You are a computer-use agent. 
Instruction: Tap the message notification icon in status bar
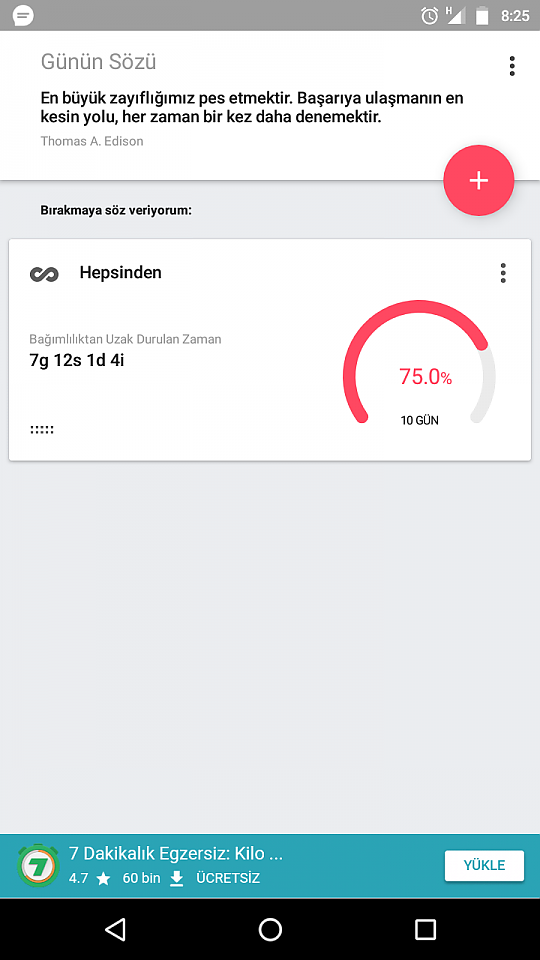(x=23, y=15)
